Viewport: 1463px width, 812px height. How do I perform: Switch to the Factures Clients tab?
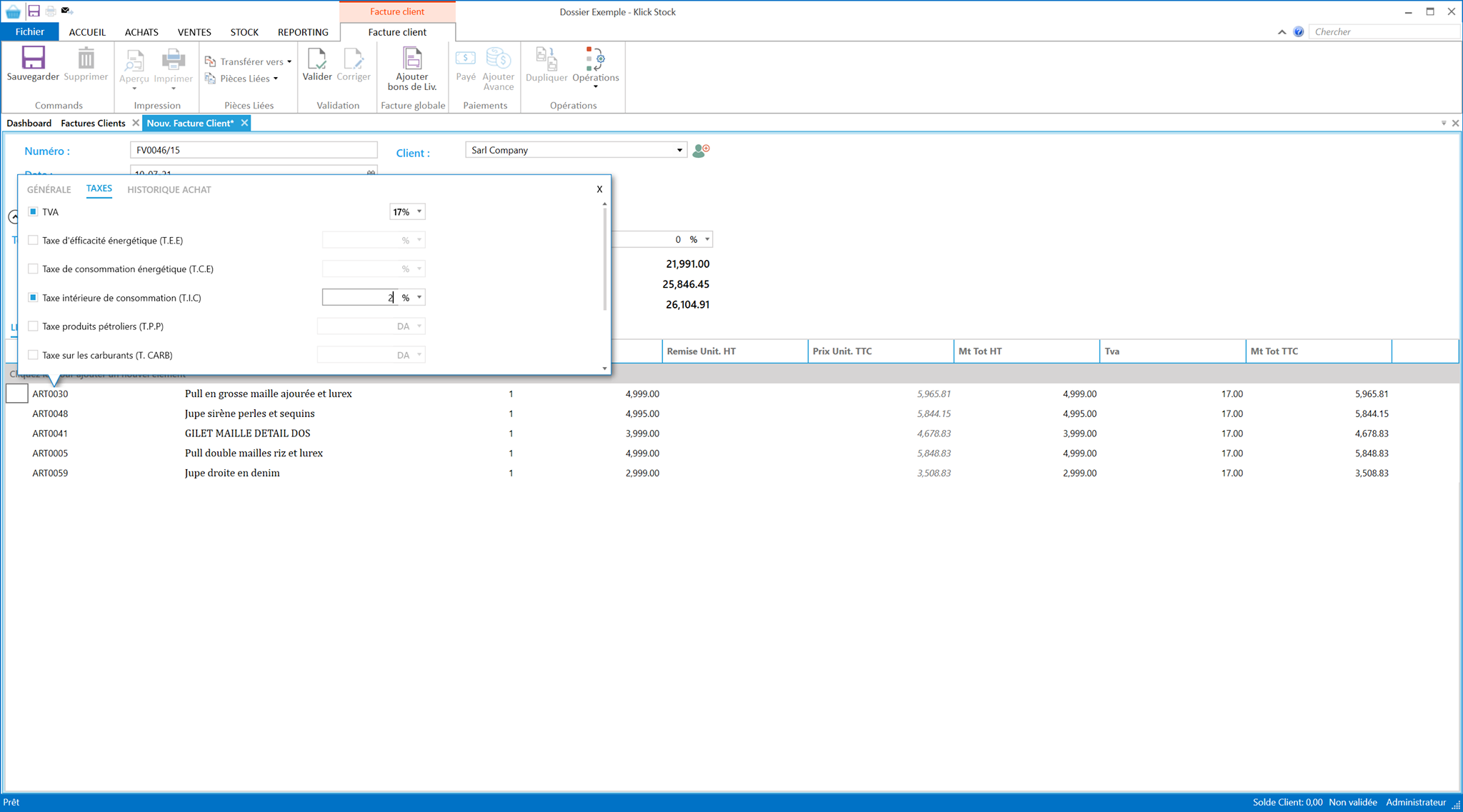point(93,123)
